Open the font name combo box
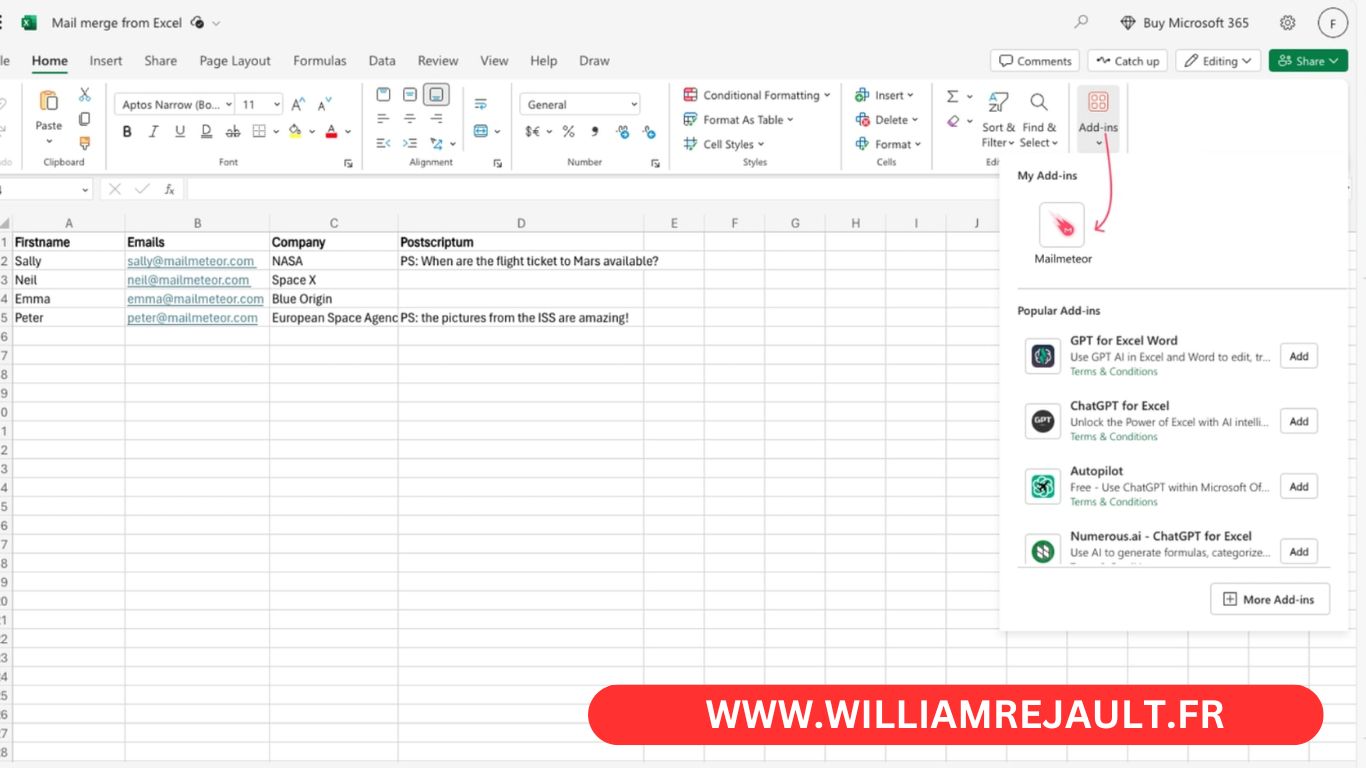 click(x=174, y=104)
